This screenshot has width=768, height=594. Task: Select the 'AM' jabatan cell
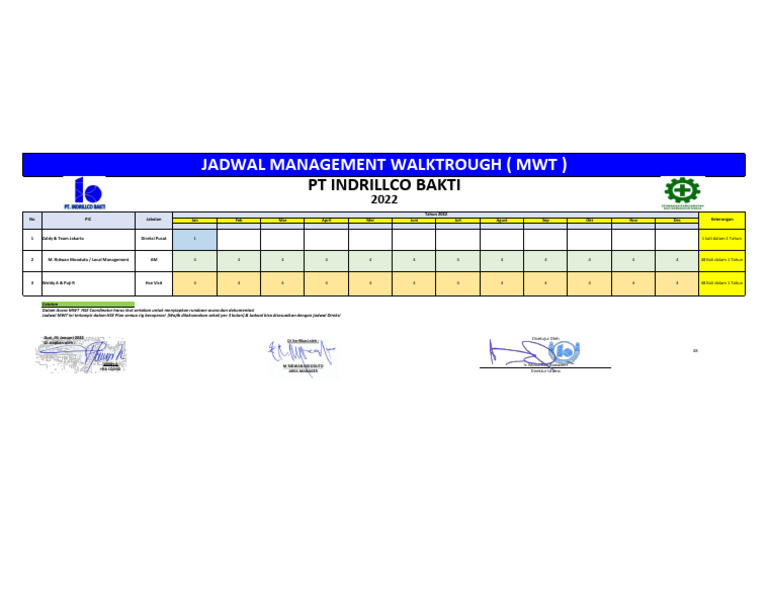pos(154,260)
